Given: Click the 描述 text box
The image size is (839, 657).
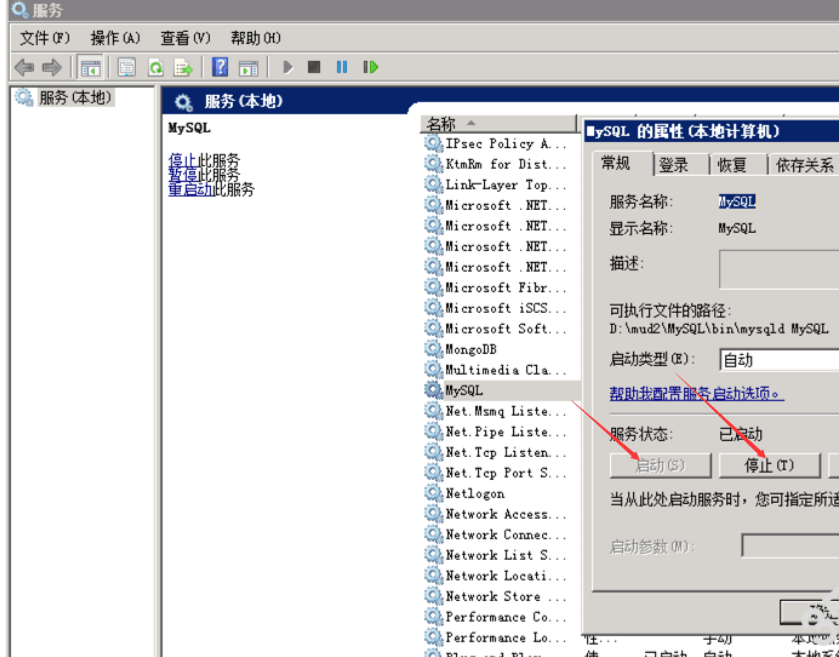Looking at the screenshot, I should coord(779,269).
